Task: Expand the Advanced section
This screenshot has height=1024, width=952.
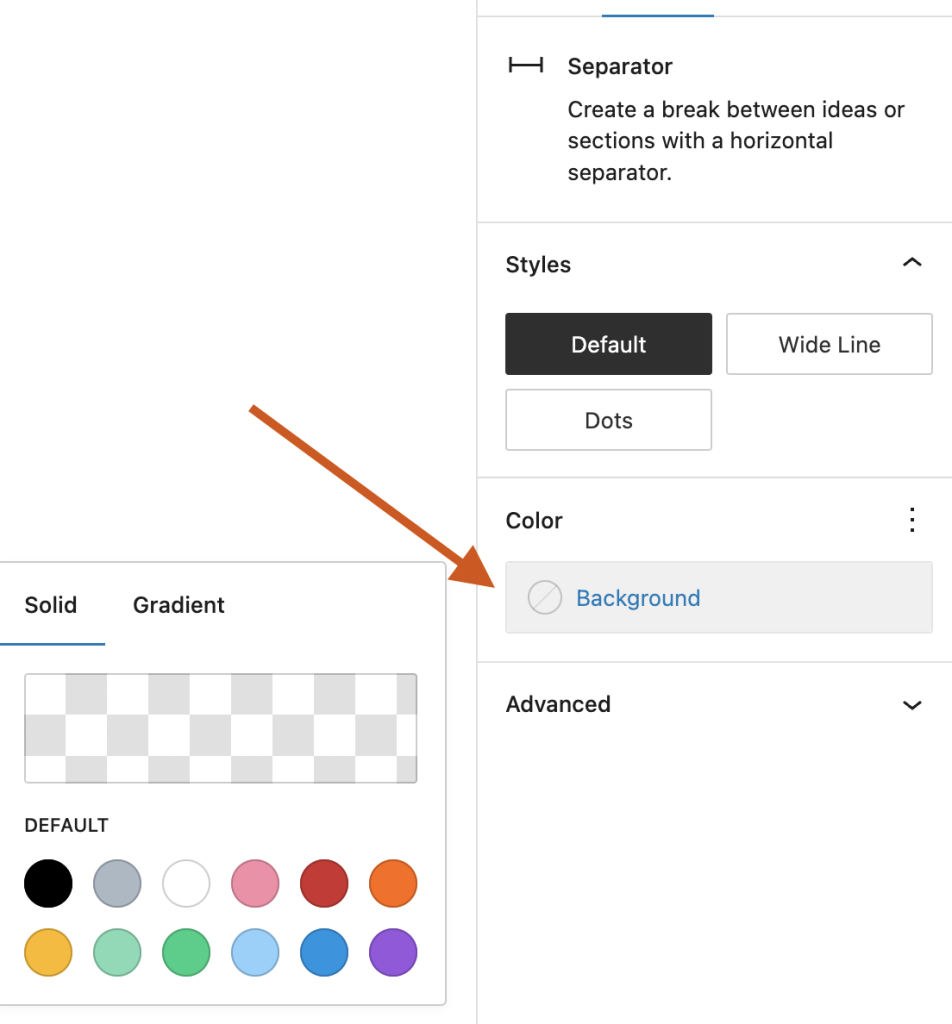Action: tap(911, 705)
